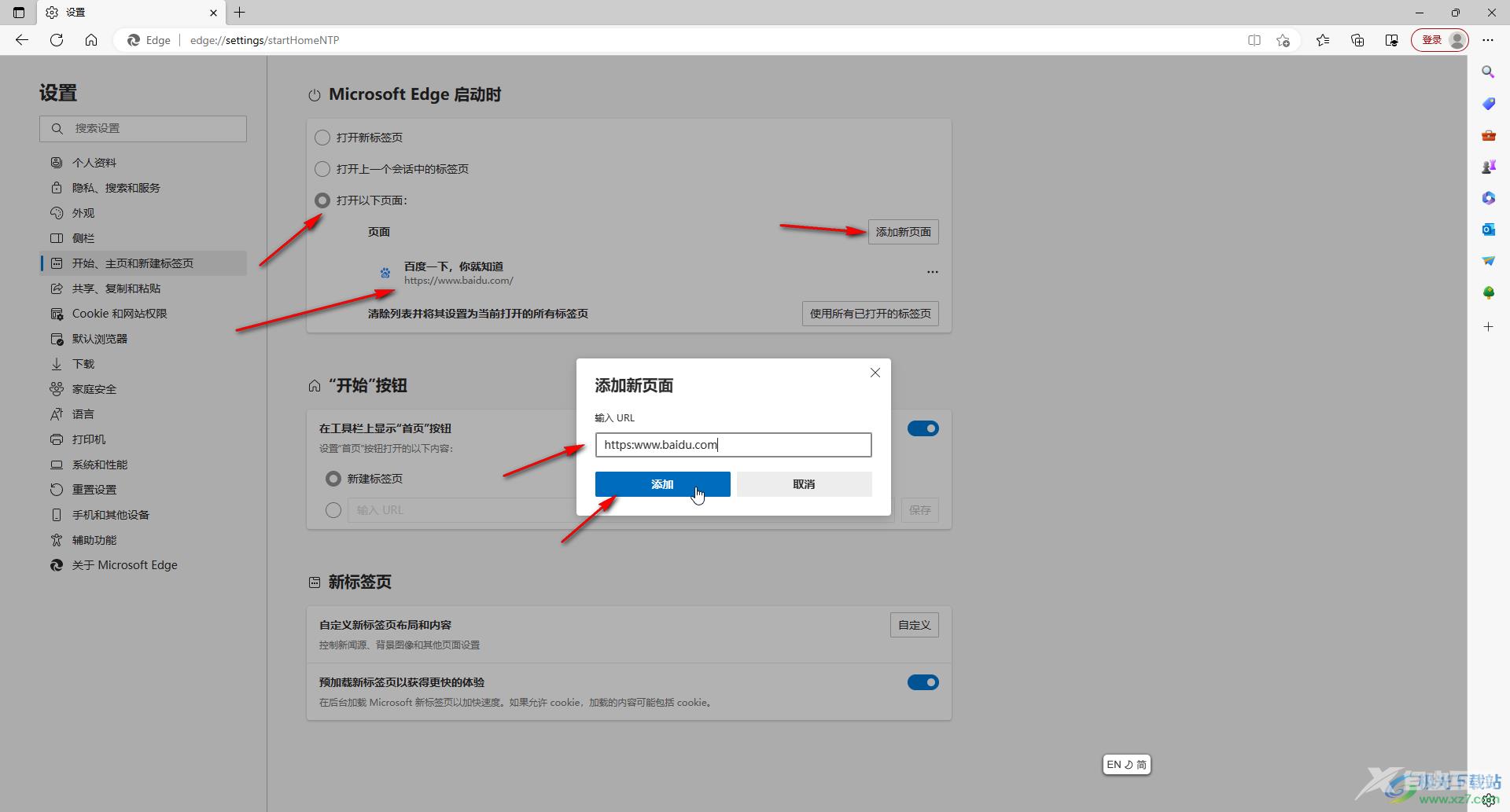Select the URL radio option under 新建标签页
1510x812 pixels.
click(x=333, y=510)
